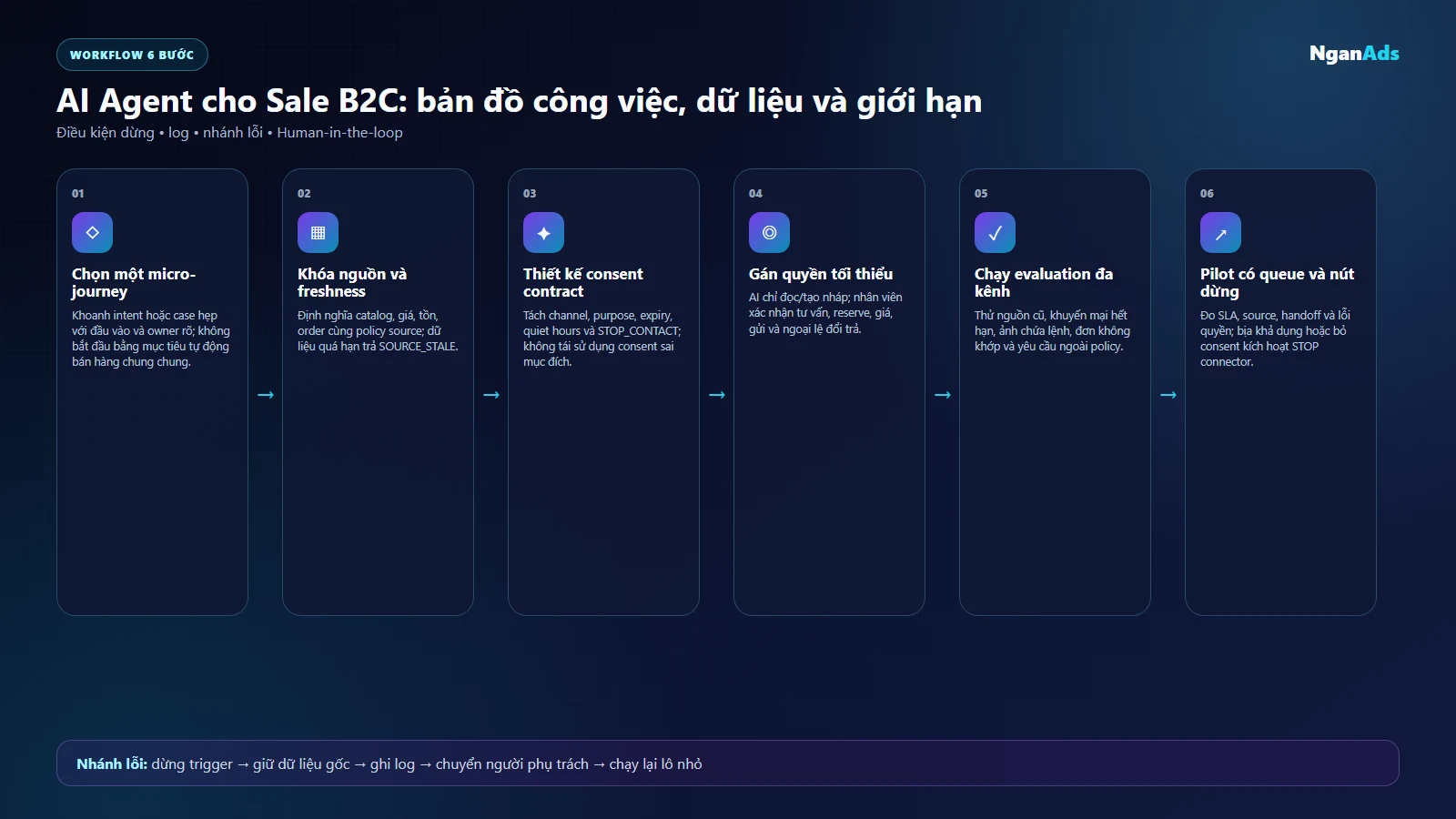Click 'ghi log' in the bottom bar
The image size is (1456, 819).
tap(392, 764)
